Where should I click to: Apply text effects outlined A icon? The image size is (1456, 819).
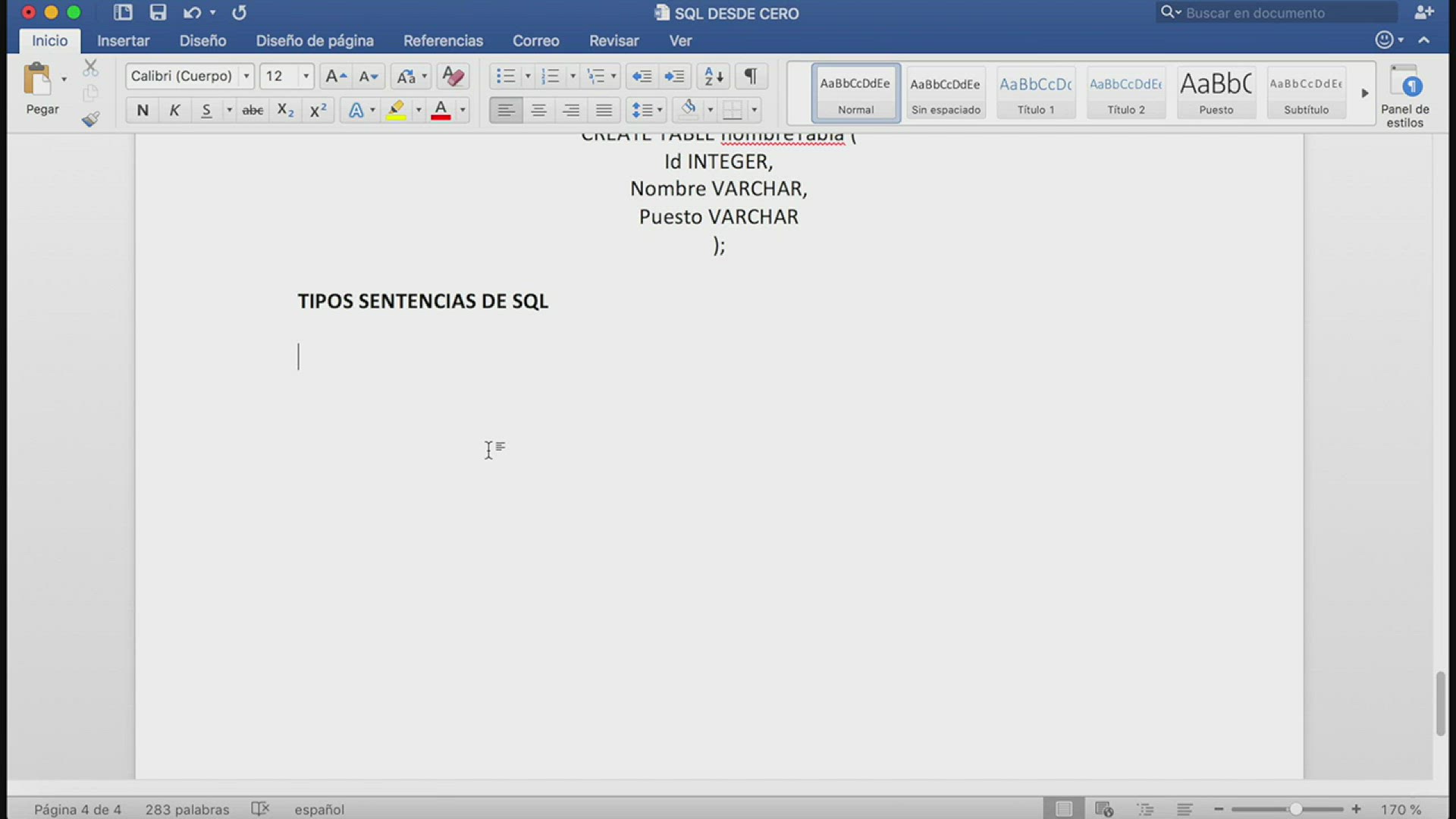[355, 111]
